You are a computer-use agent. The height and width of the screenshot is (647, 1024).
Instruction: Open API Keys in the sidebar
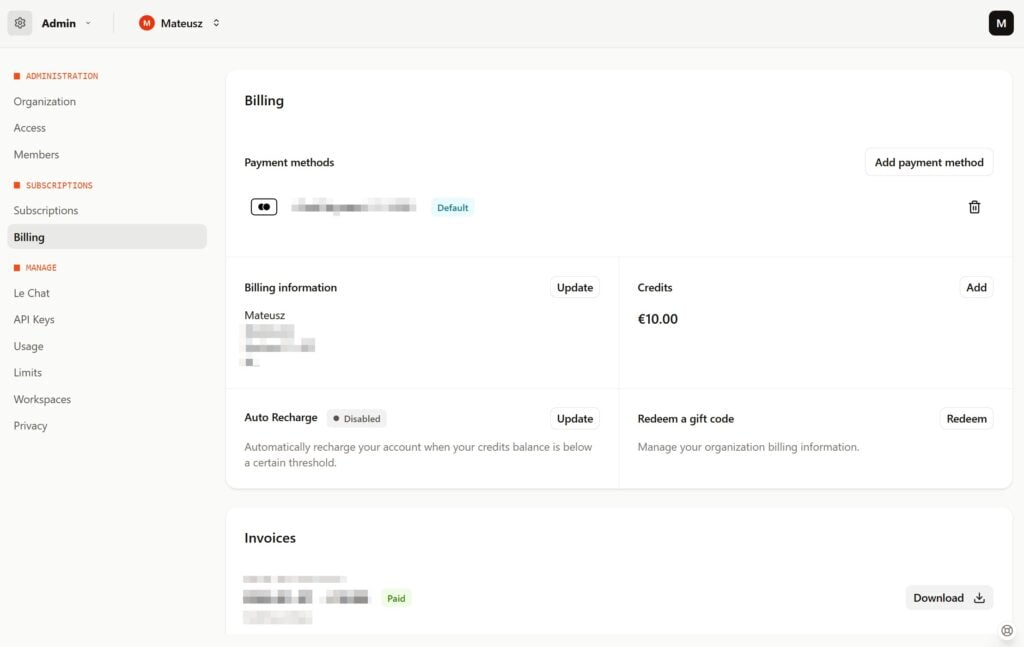pos(34,320)
